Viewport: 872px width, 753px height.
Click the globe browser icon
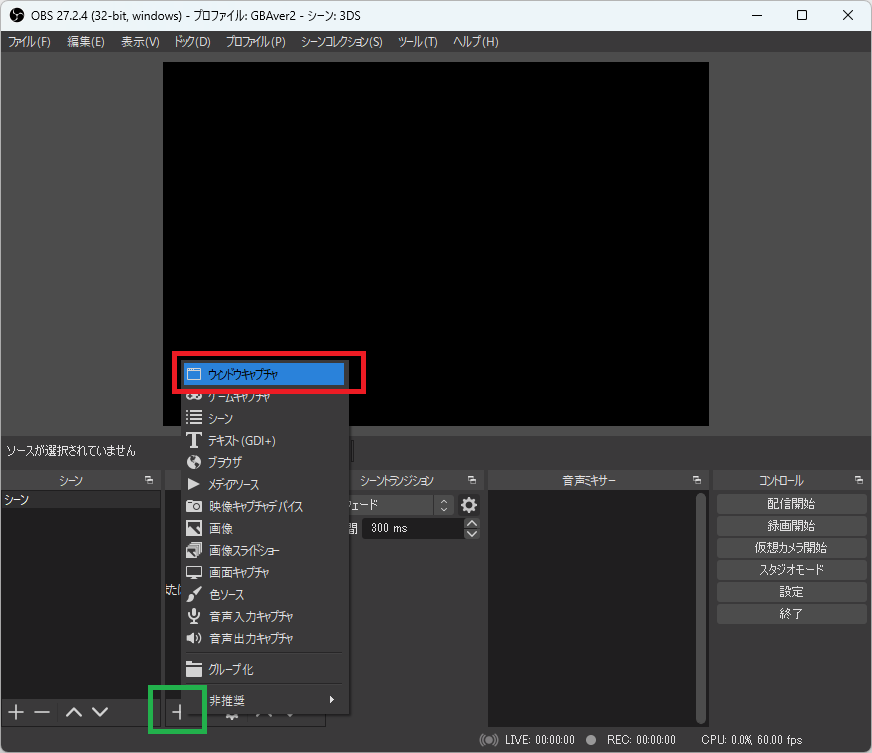point(194,462)
